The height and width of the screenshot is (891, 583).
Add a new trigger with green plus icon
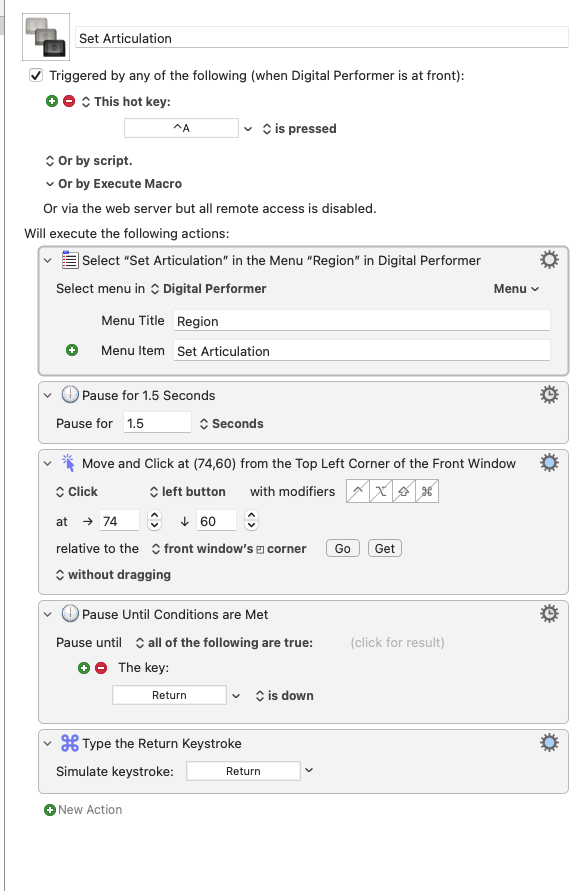tap(52, 101)
